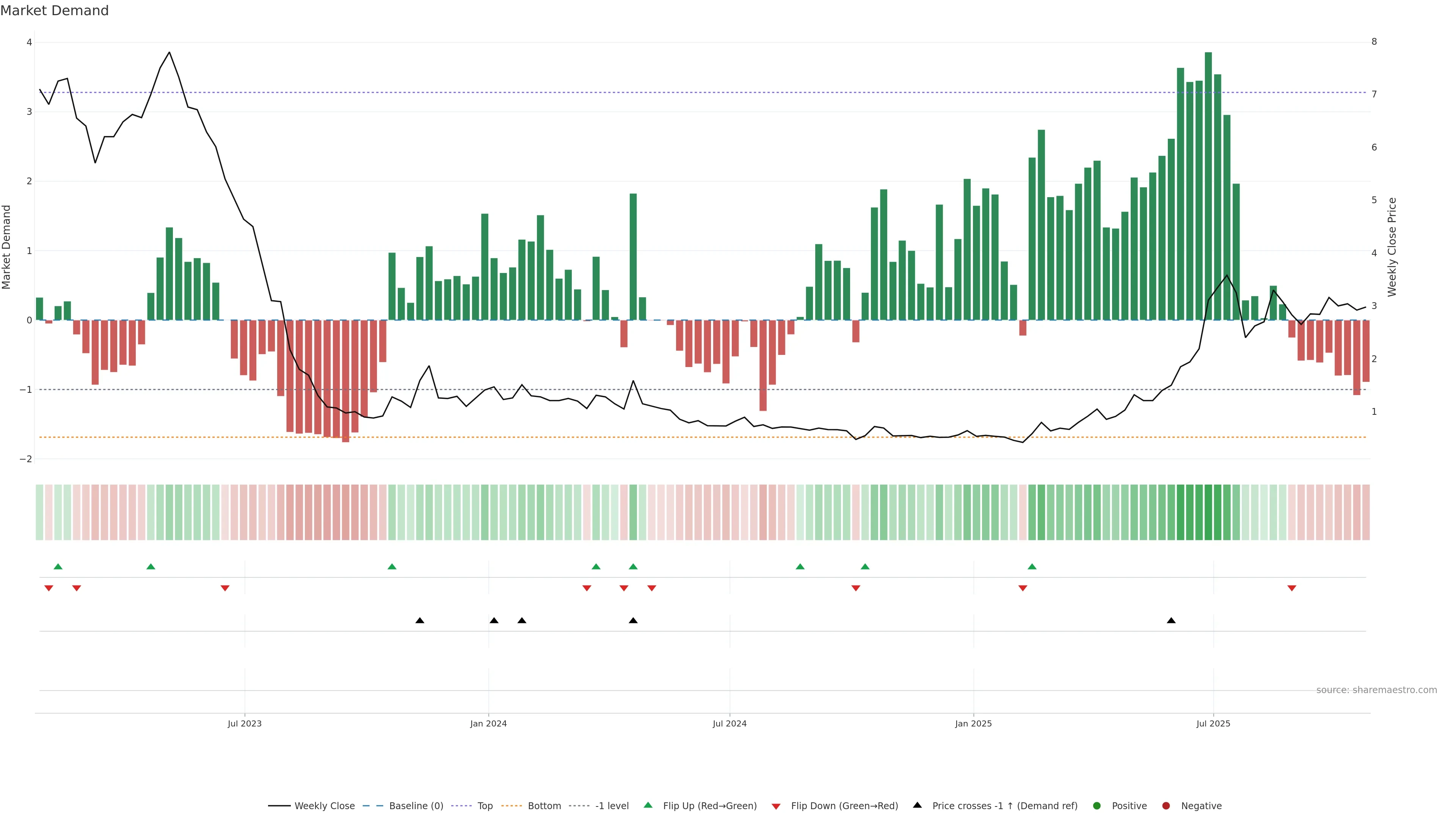1456x819 pixels.
Task: Toggle the Top dotted line legend item
Action: pyautogui.click(x=485, y=805)
